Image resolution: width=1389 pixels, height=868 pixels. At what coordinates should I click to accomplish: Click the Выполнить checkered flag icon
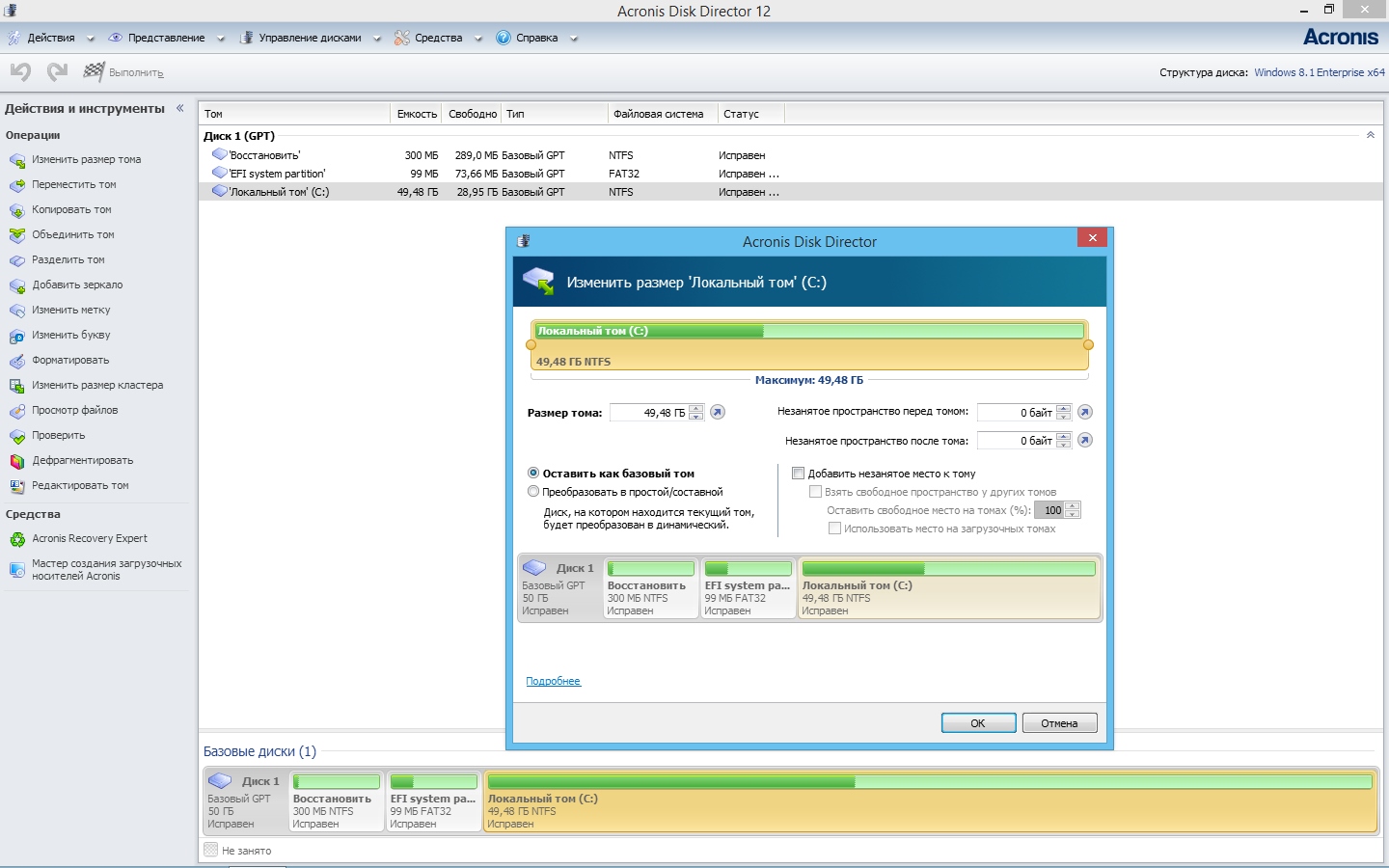tap(94, 71)
